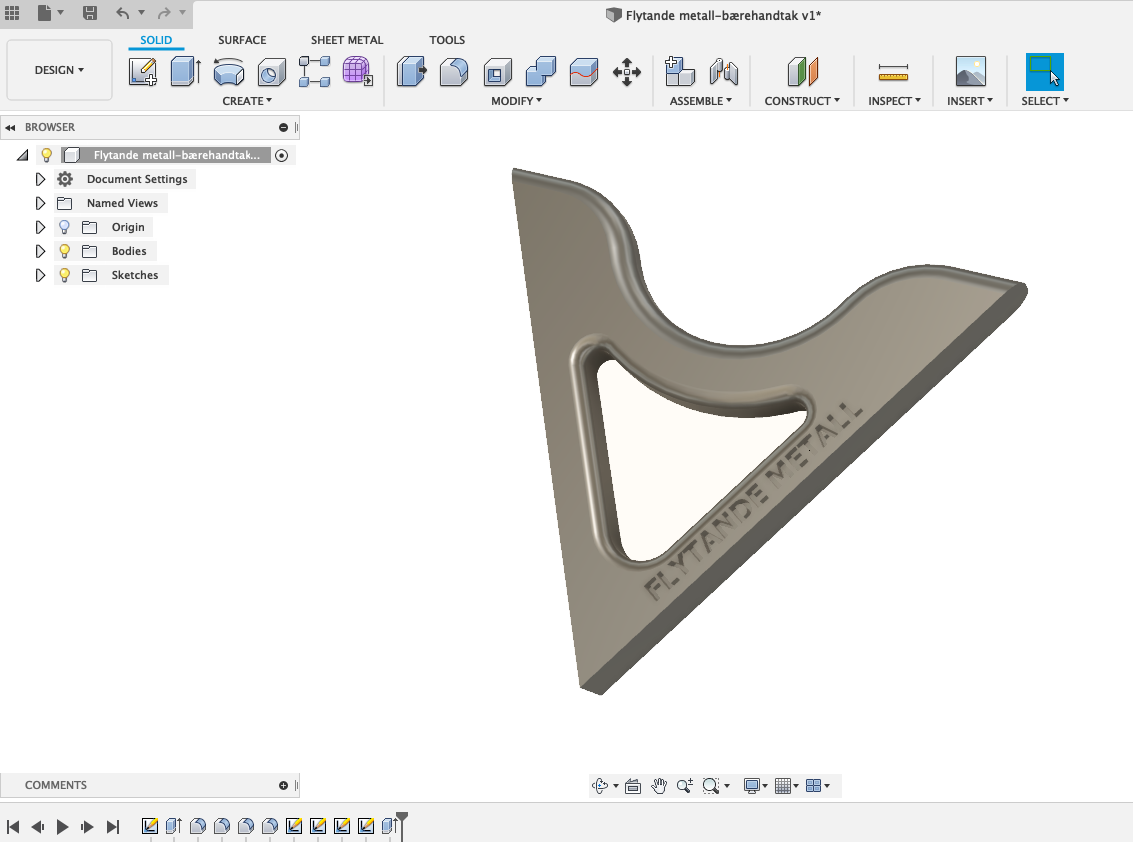Open the data panel grid icon

coord(12,12)
